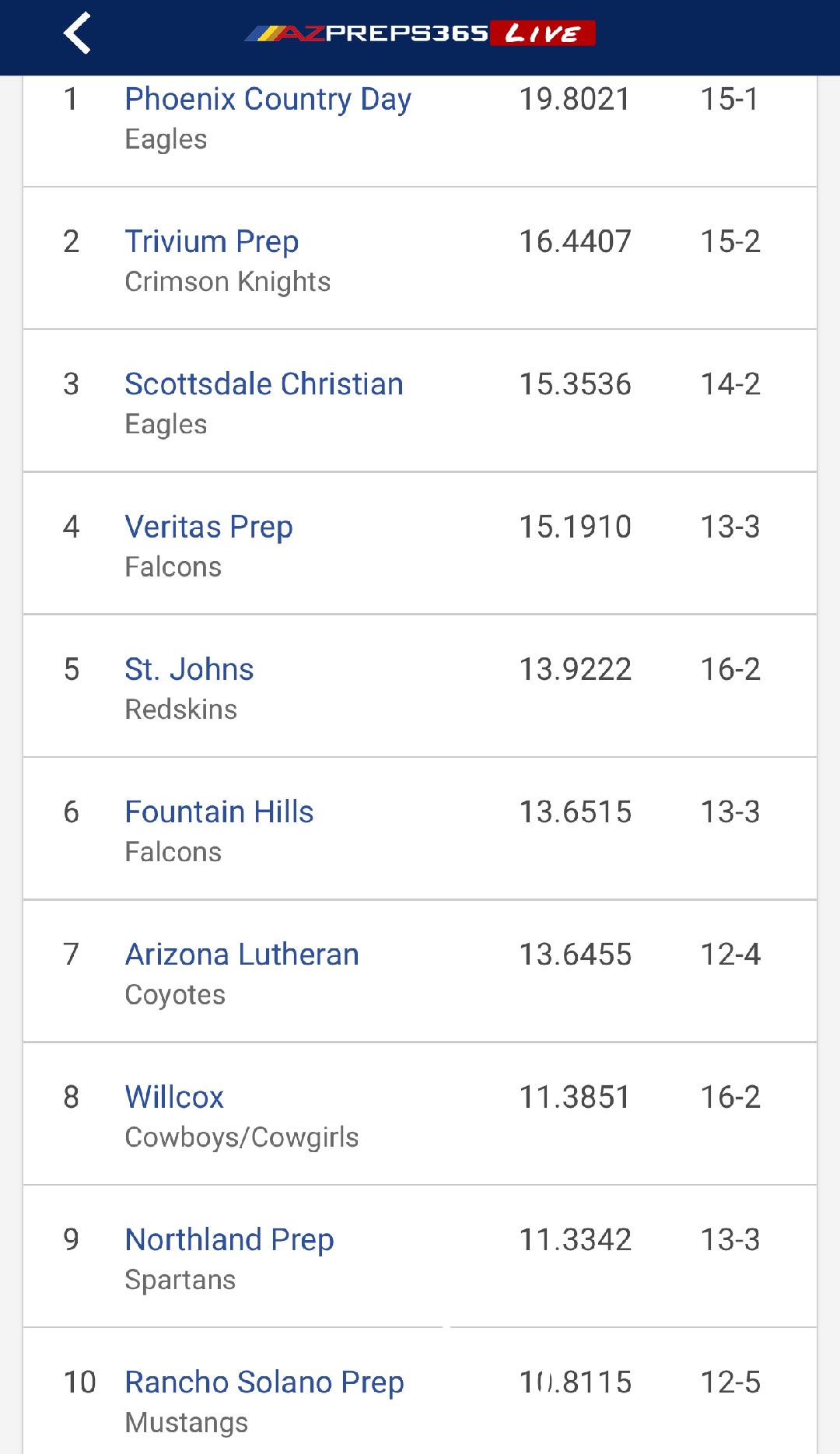
Task: Tap Arizona Lutheran's 12-4 record
Action: coord(730,955)
